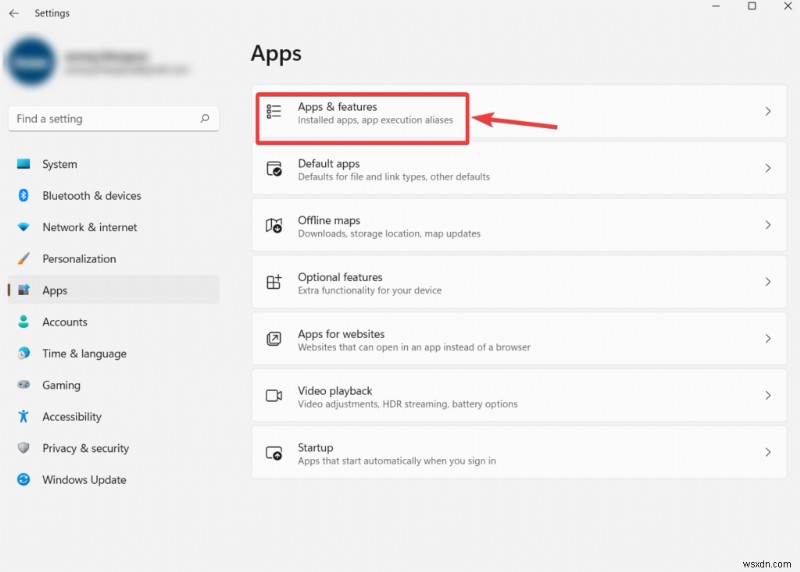Expand Offline maps with its chevron
Image resolution: width=800 pixels, height=572 pixels.
[768, 225]
